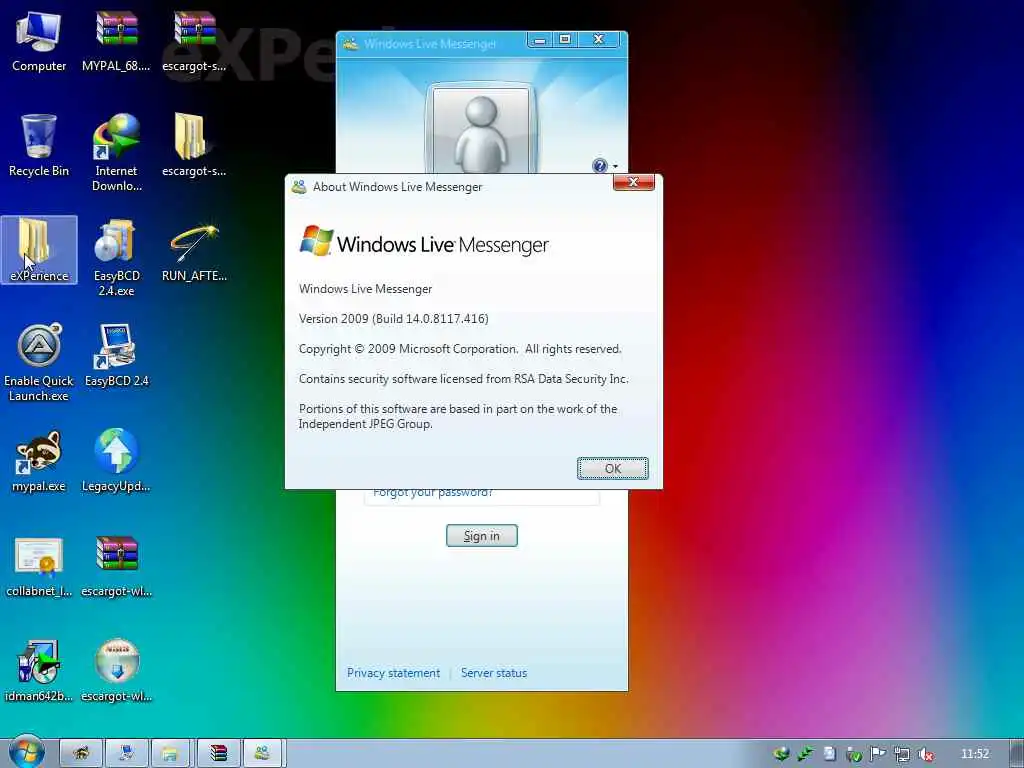Click the Windows Start orb

tap(26, 752)
